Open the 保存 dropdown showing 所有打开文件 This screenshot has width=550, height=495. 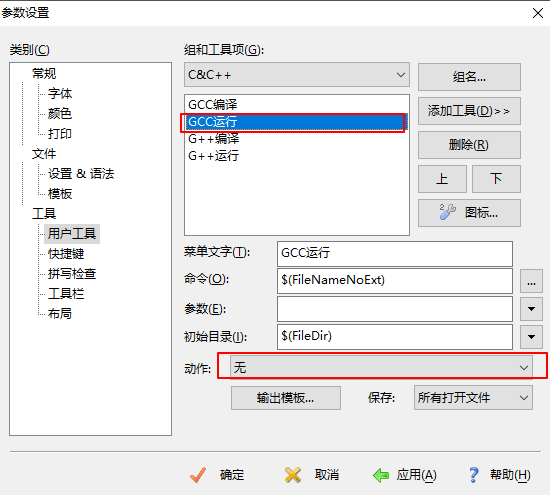click(x=473, y=397)
